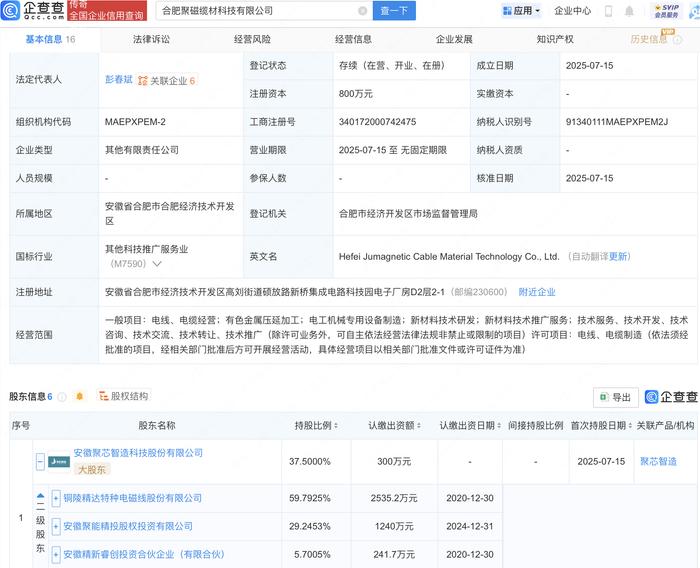The width and height of the screenshot is (700, 568).
Task: Click 更新 next to English name
Action: [618, 256]
